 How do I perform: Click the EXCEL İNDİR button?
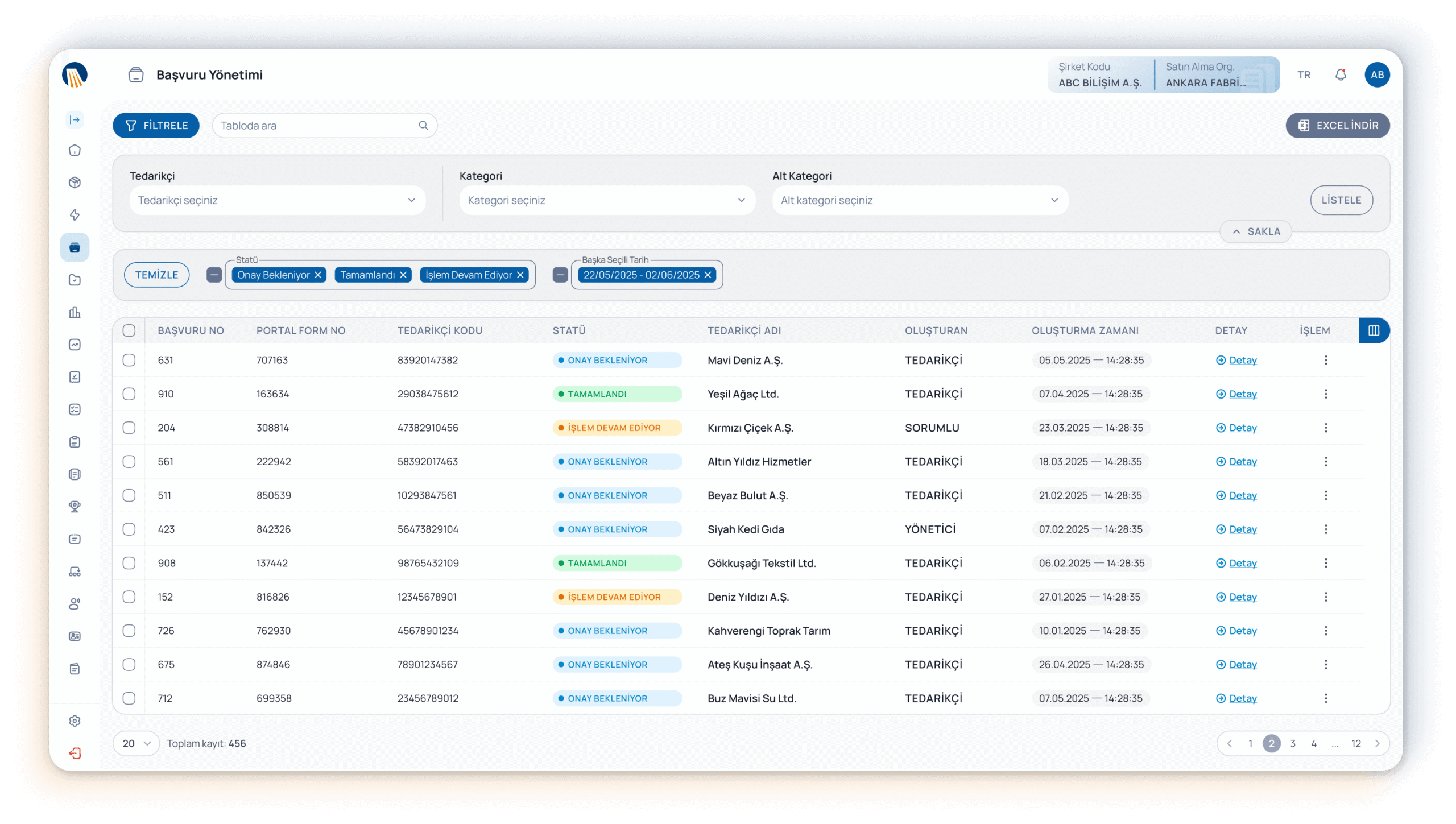point(1337,126)
